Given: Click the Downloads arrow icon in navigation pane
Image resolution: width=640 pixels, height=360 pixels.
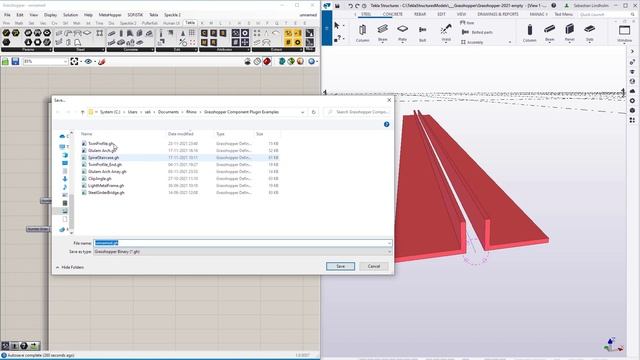Looking at the screenshot, I should pos(65,179).
